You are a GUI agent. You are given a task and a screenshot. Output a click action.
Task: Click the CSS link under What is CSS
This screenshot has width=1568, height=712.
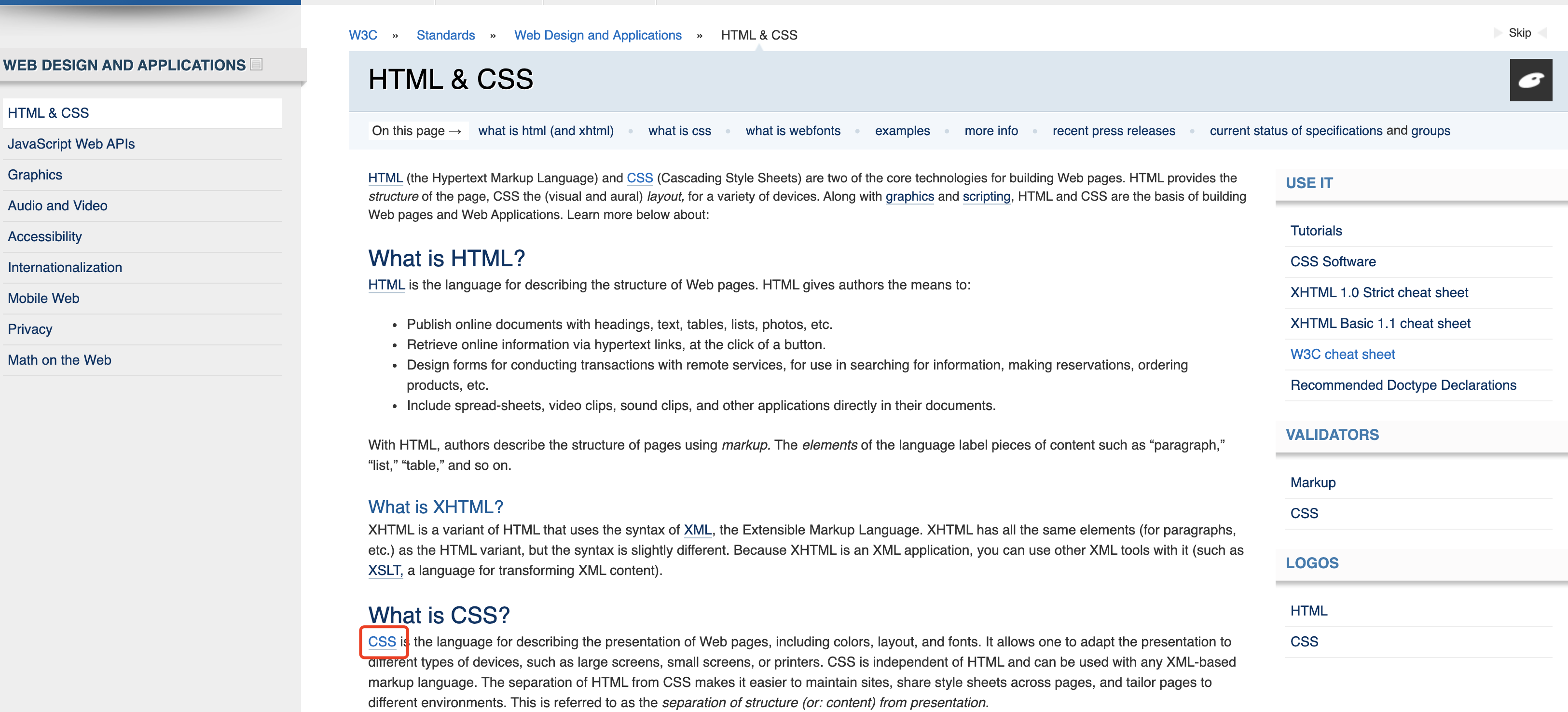382,642
